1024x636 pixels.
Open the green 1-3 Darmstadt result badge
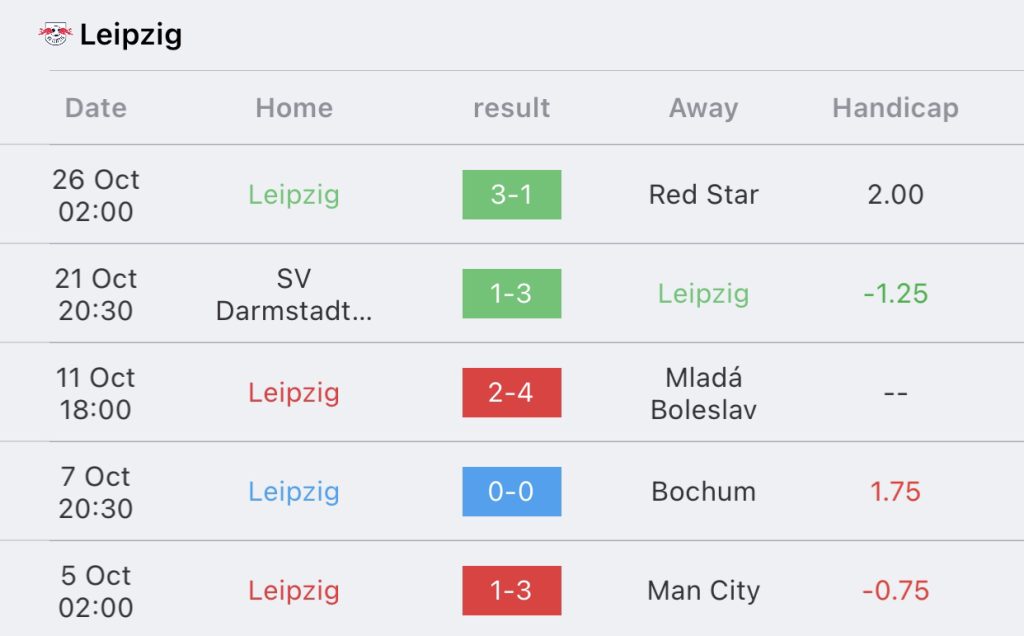[511, 294]
